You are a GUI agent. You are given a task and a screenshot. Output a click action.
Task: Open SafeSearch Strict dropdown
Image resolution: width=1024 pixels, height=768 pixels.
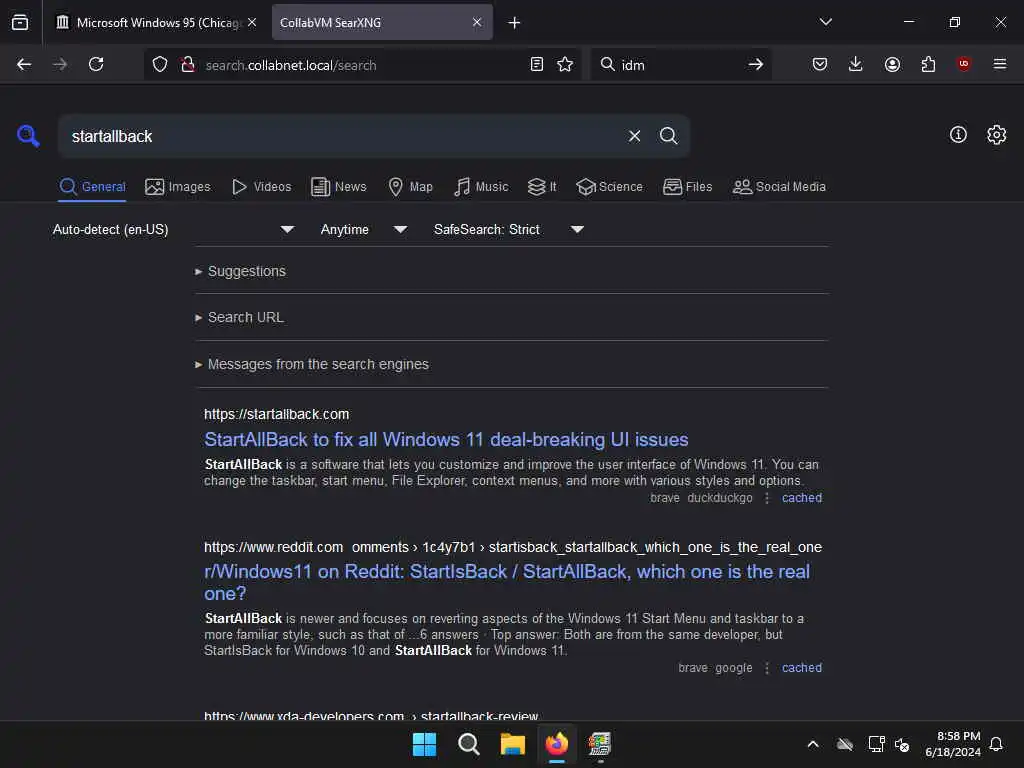(509, 229)
